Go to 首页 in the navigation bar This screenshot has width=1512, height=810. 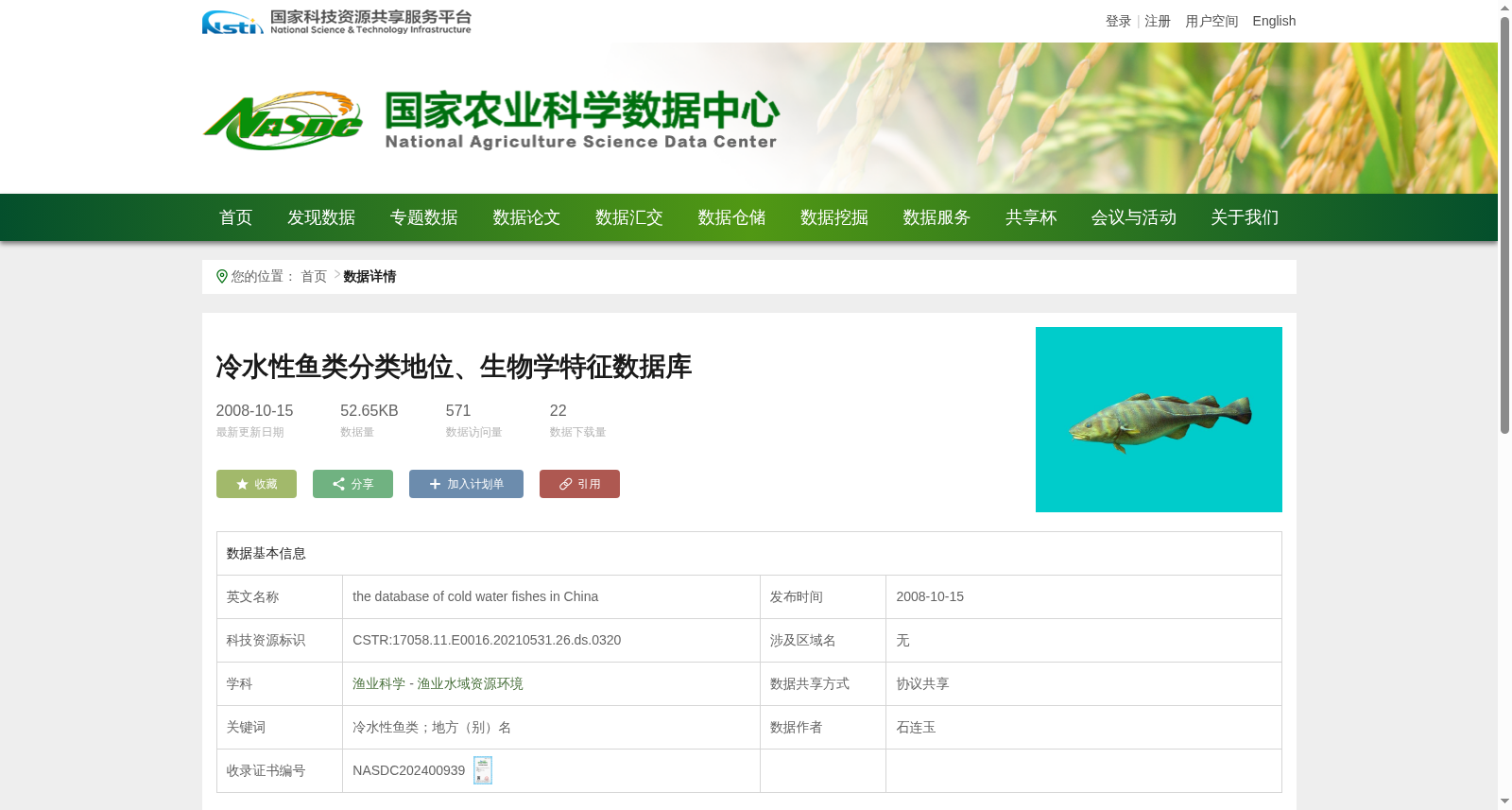click(236, 217)
